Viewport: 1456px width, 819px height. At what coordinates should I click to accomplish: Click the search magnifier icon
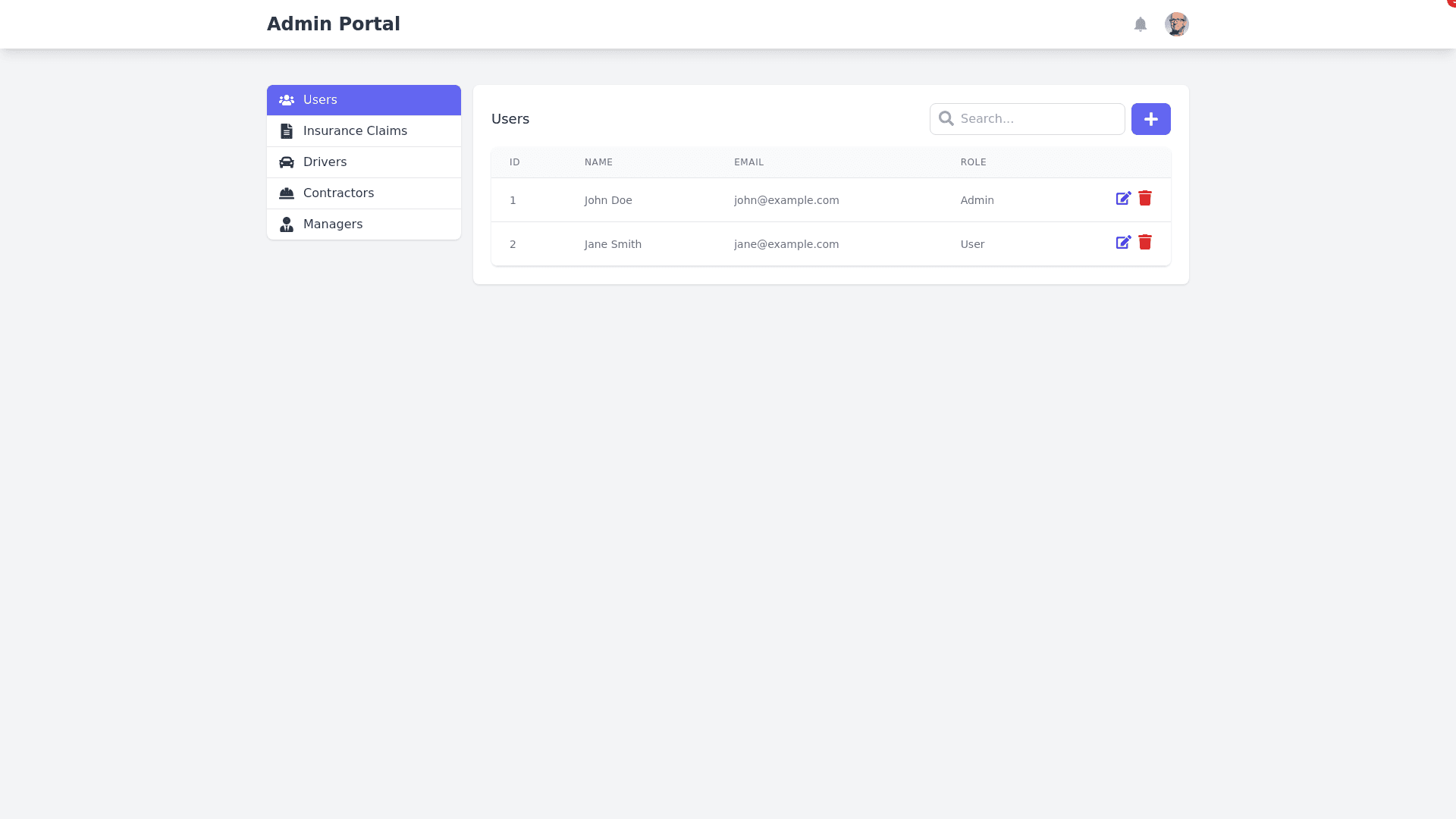click(x=946, y=118)
